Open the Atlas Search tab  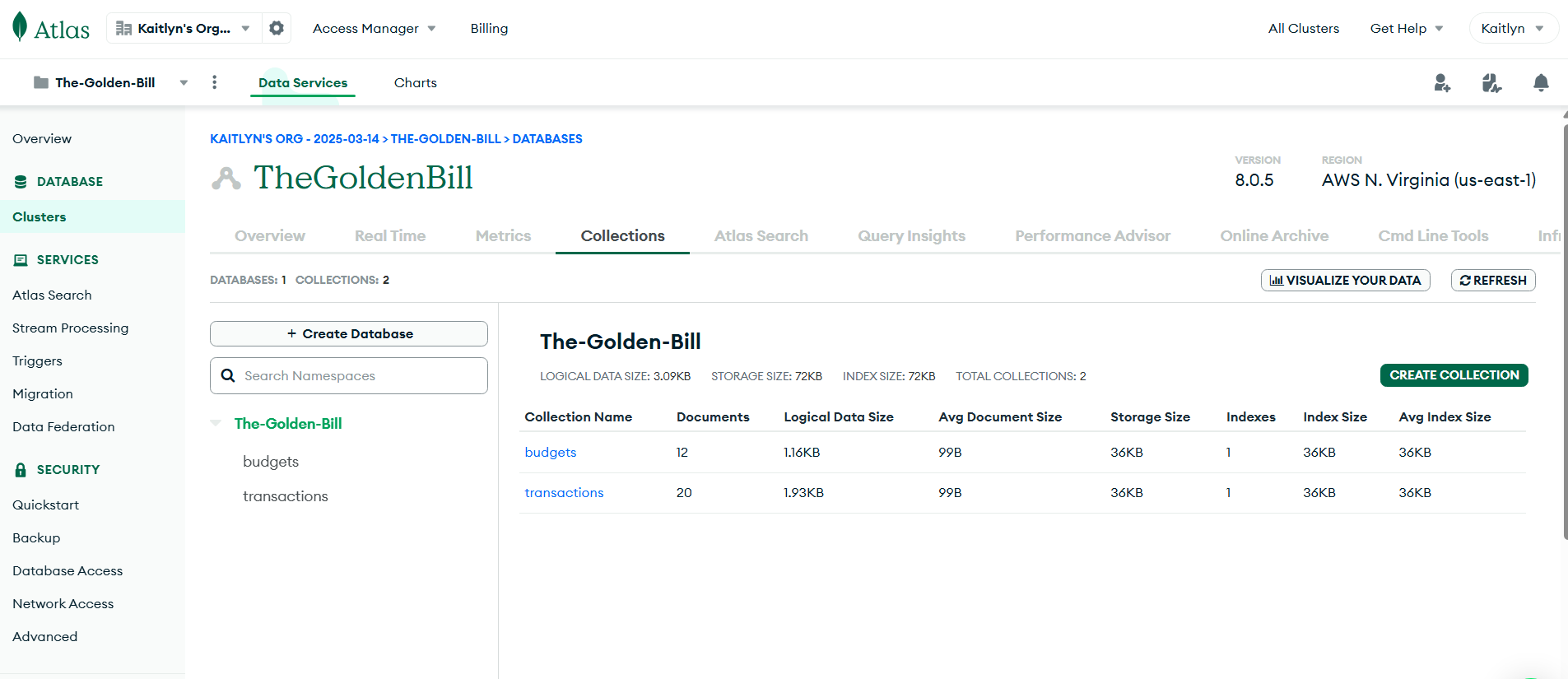(761, 236)
